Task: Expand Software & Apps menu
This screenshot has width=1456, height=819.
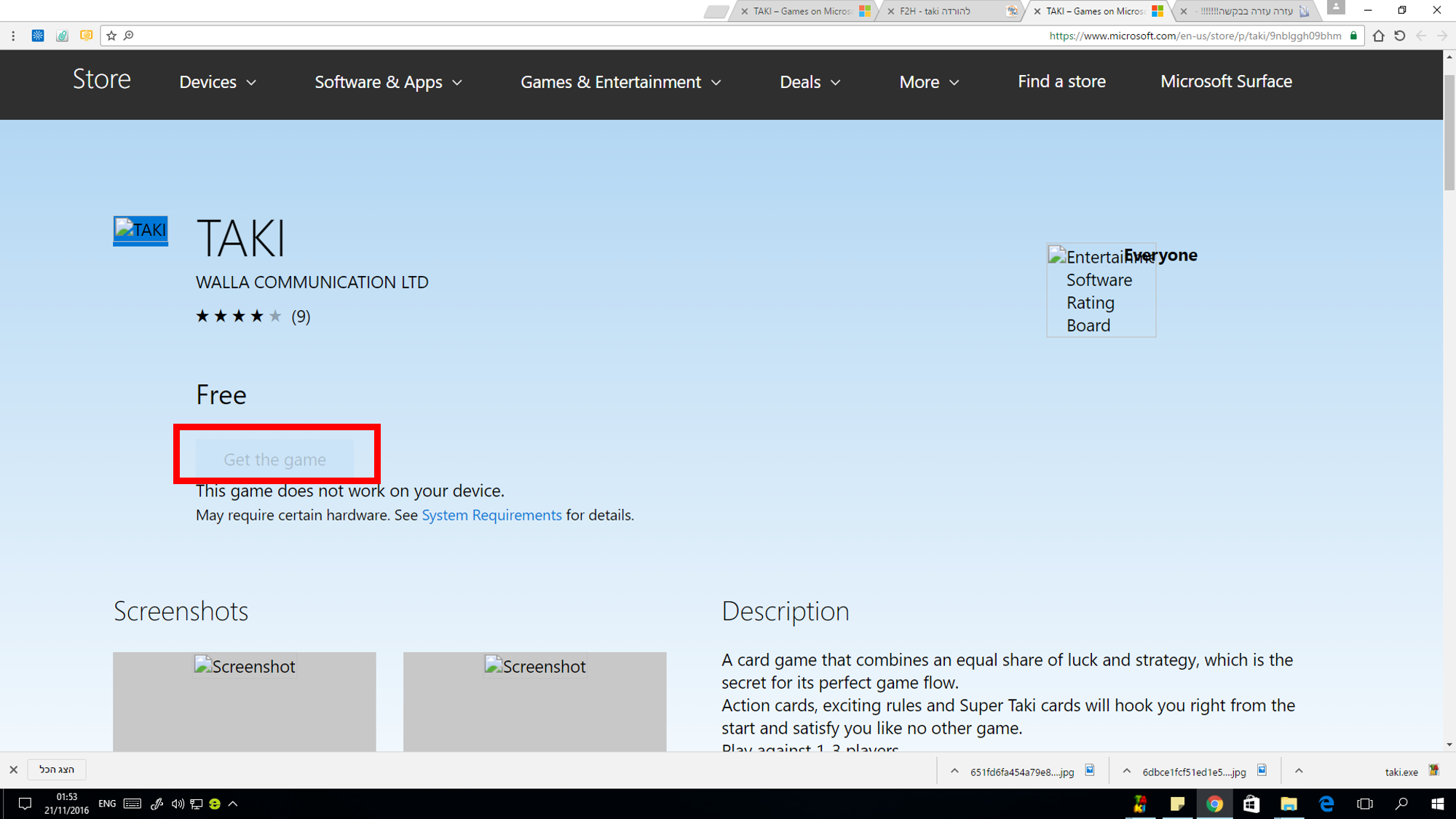Action: click(388, 82)
